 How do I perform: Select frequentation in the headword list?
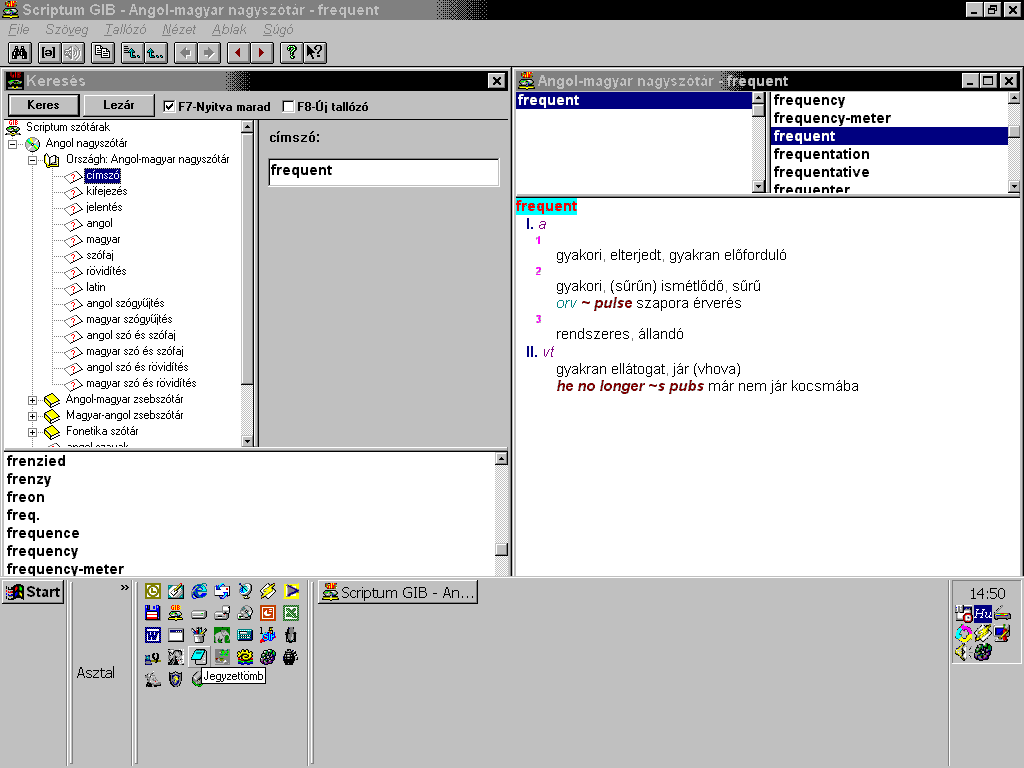821,154
